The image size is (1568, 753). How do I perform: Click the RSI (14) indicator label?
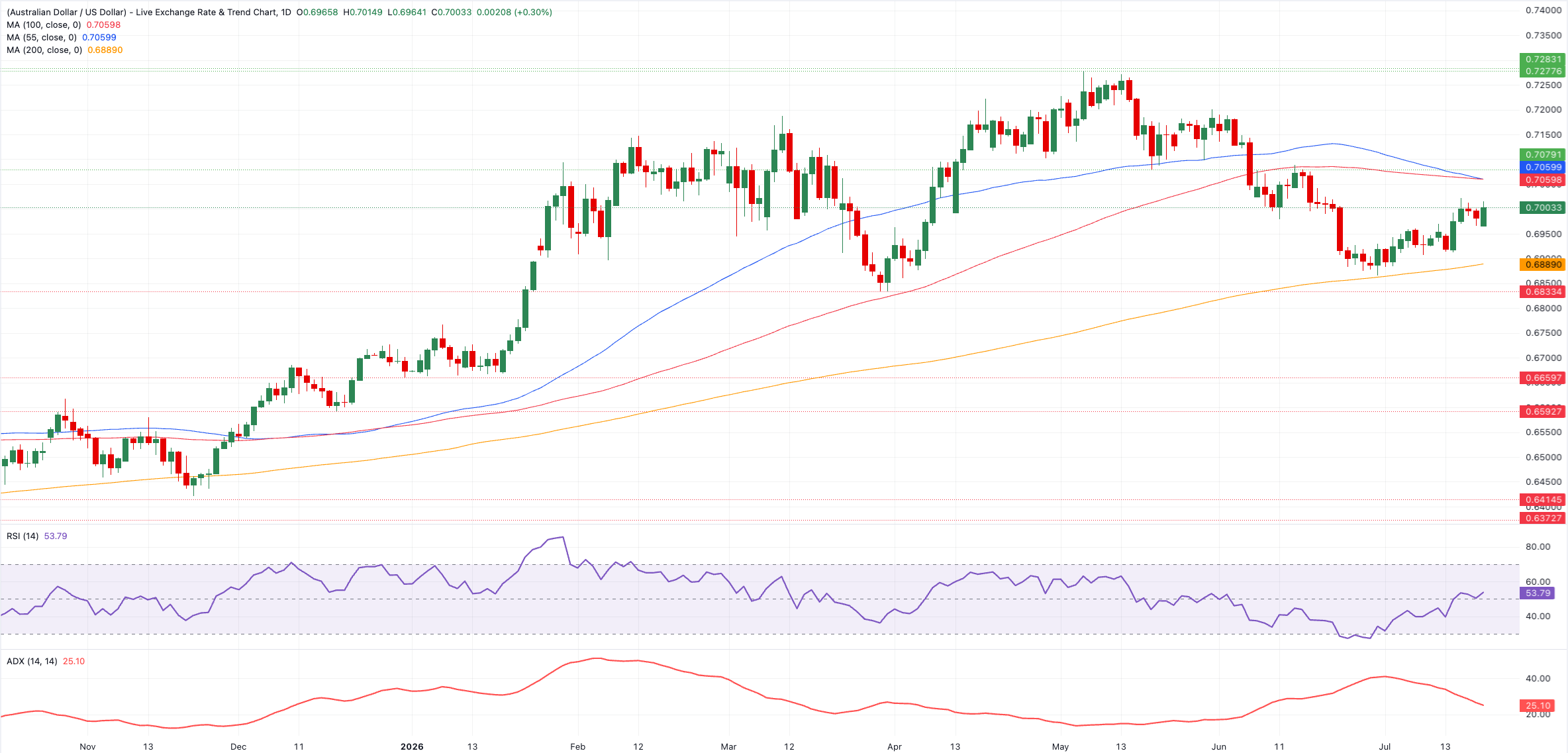23,536
